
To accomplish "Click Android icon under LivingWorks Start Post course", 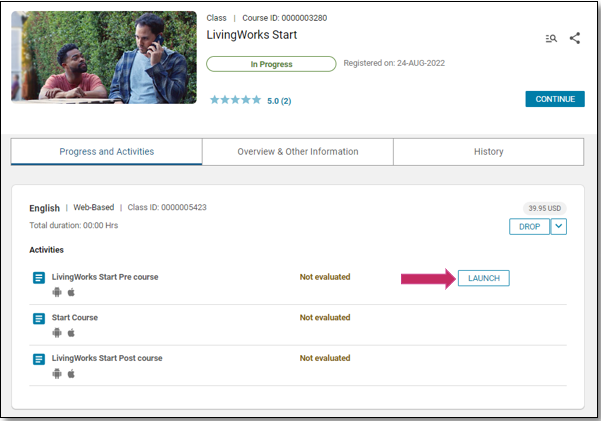I will (x=57, y=373).
